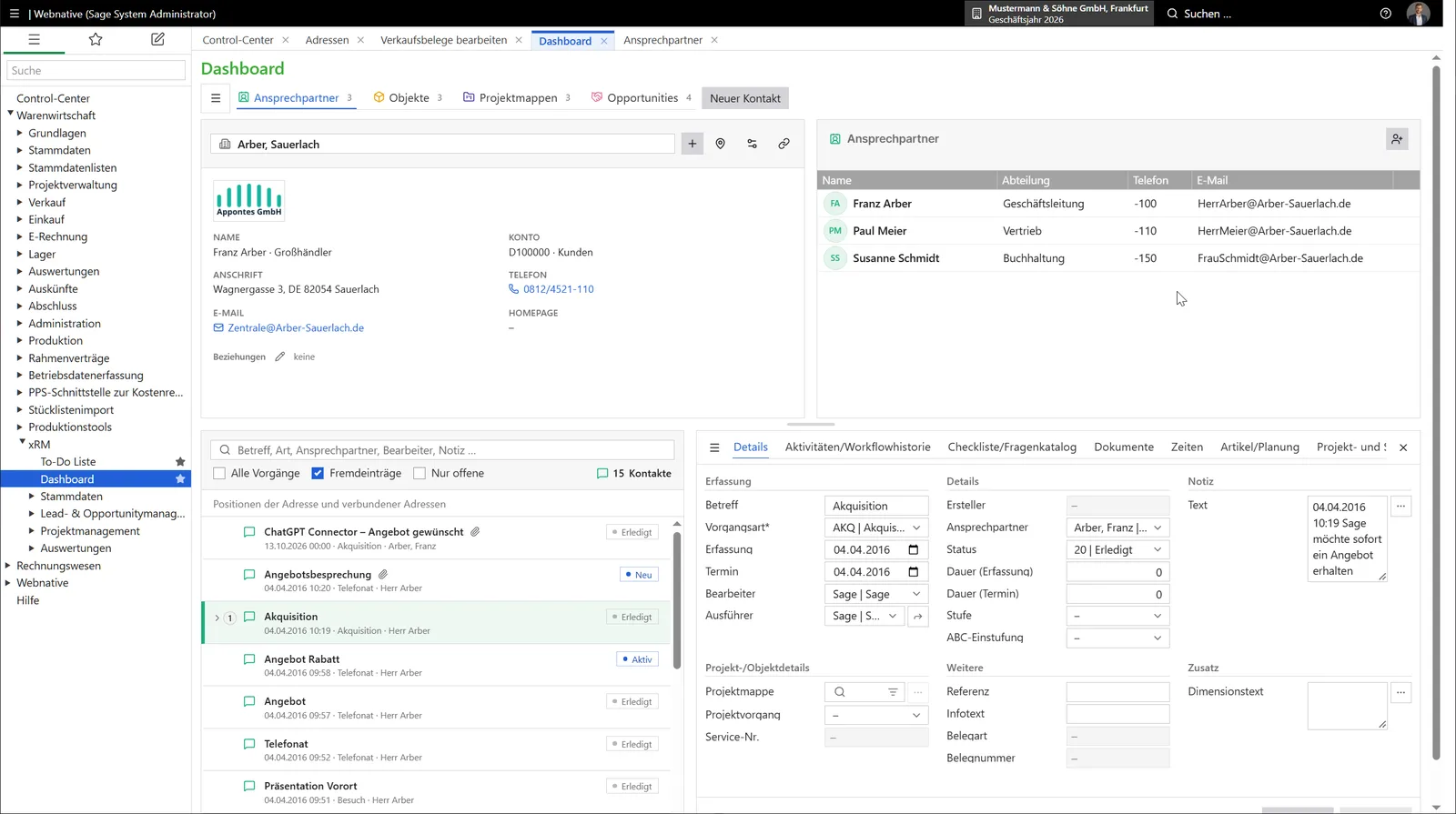
Task: Open the Status dropdown
Action: coord(1117,549)
